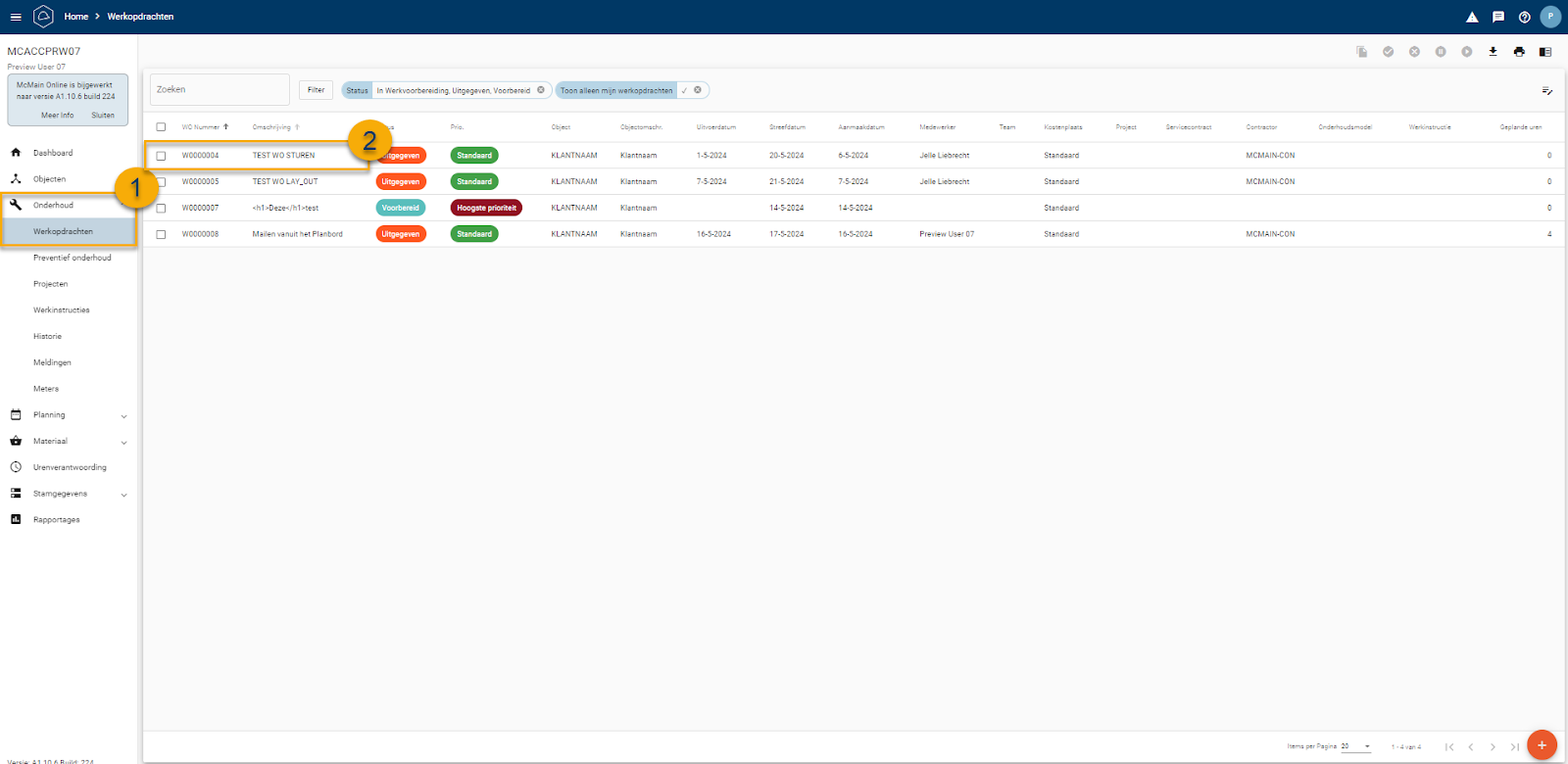Open the help question mark icon
This screenshot has width=1568, height=764.
pos(1524,17)
